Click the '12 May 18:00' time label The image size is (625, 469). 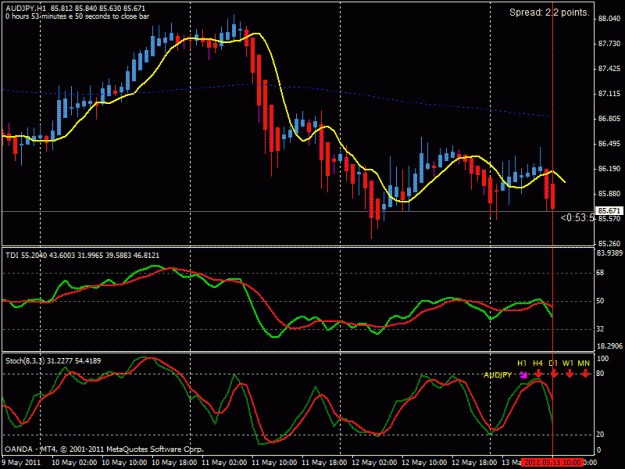(x=474, y=463)
